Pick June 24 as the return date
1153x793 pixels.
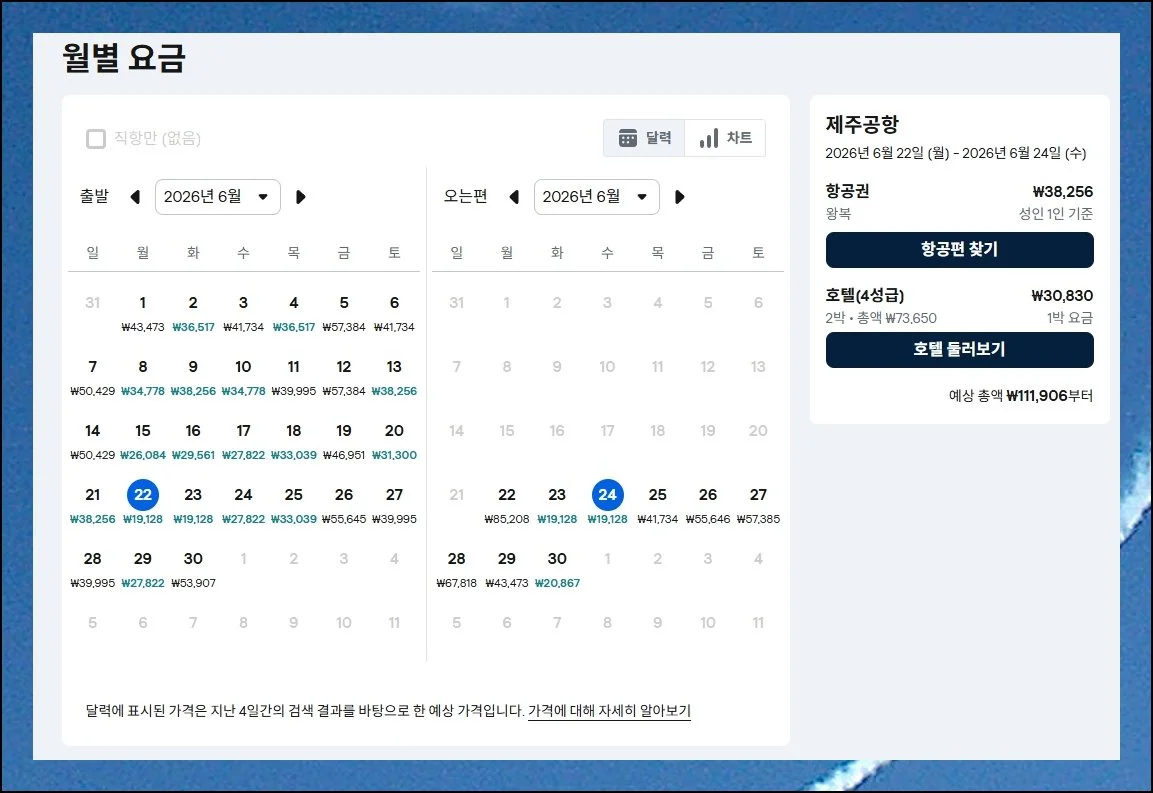click(x=607, y=494)
